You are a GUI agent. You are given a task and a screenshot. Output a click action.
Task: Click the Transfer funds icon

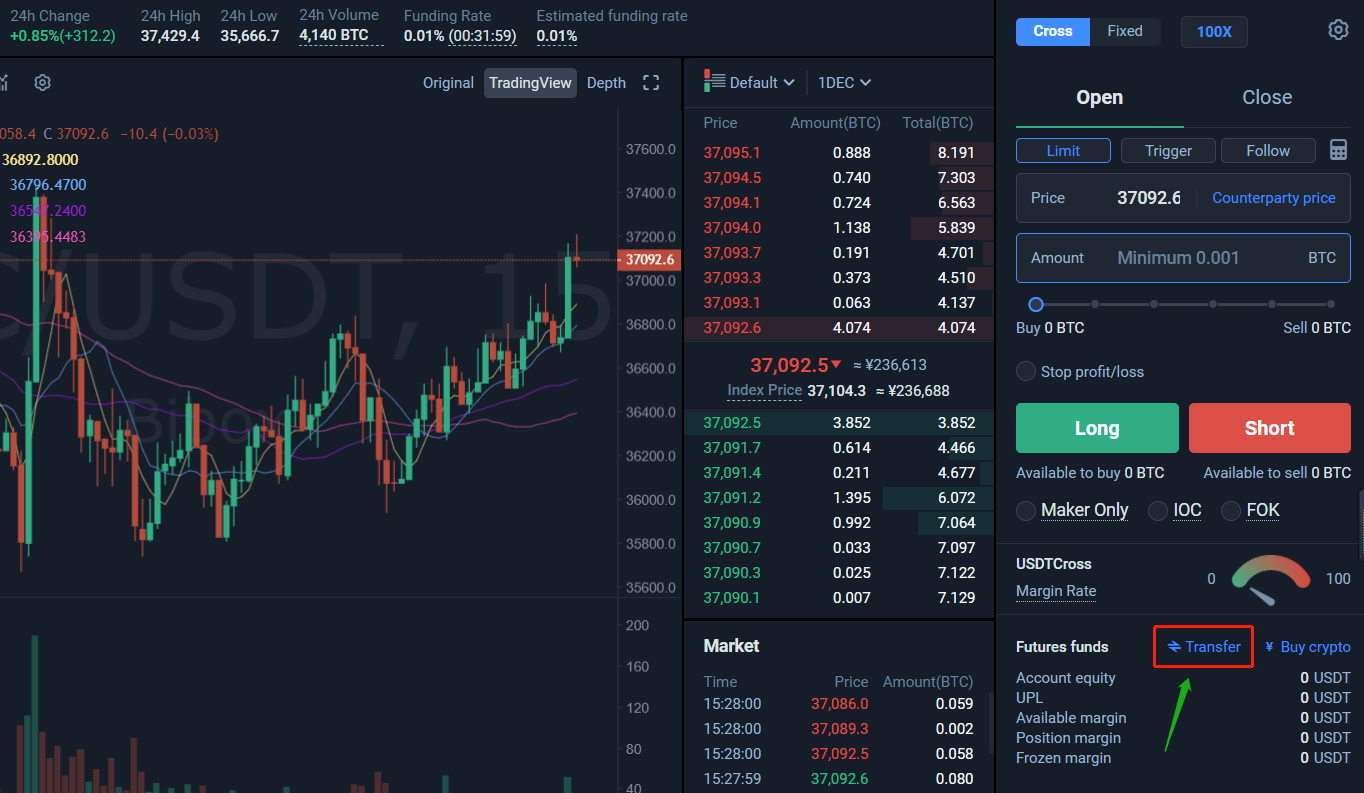(x=1174, y=647)
